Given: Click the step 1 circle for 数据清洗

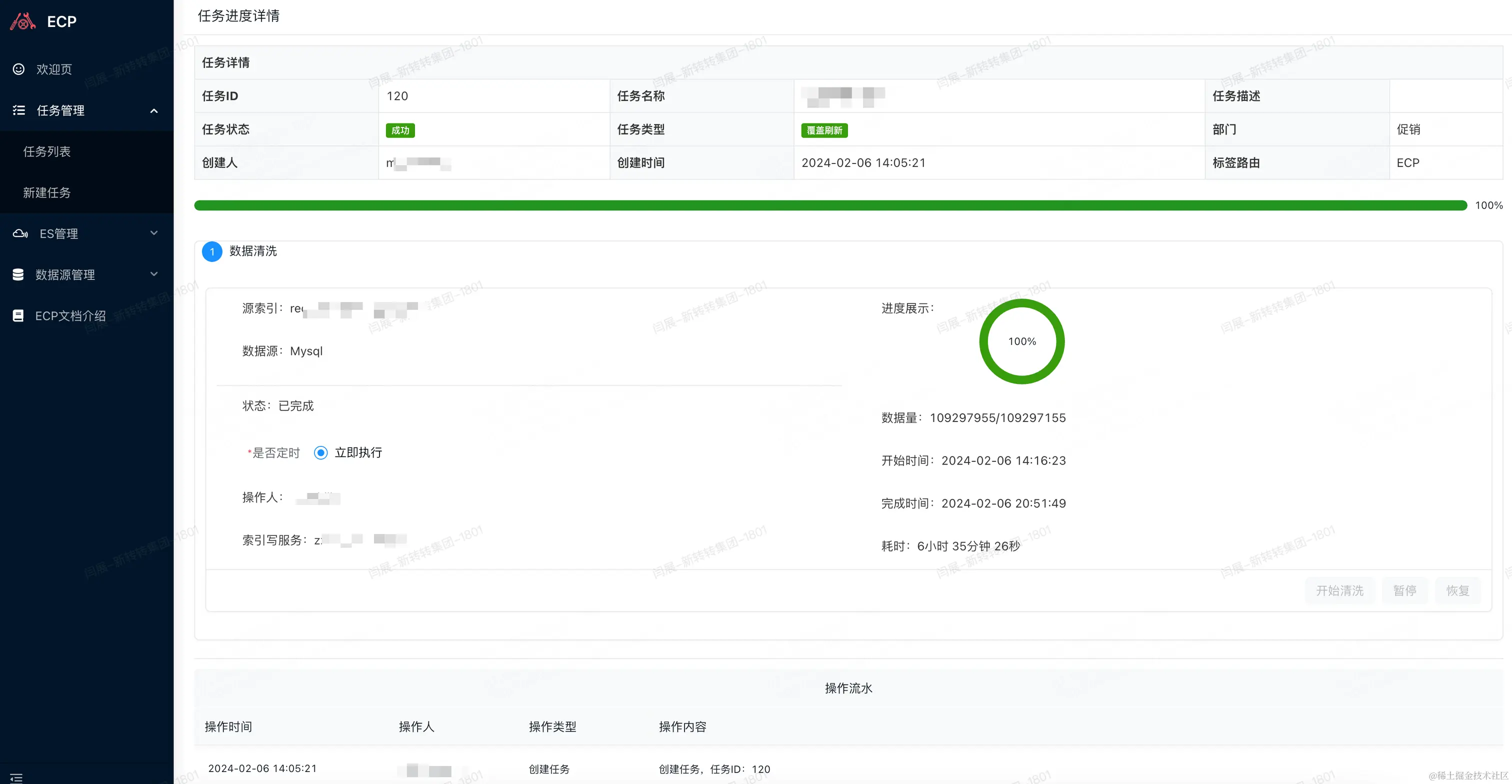Looking at the screenshot, I should (x=212, y=251).
